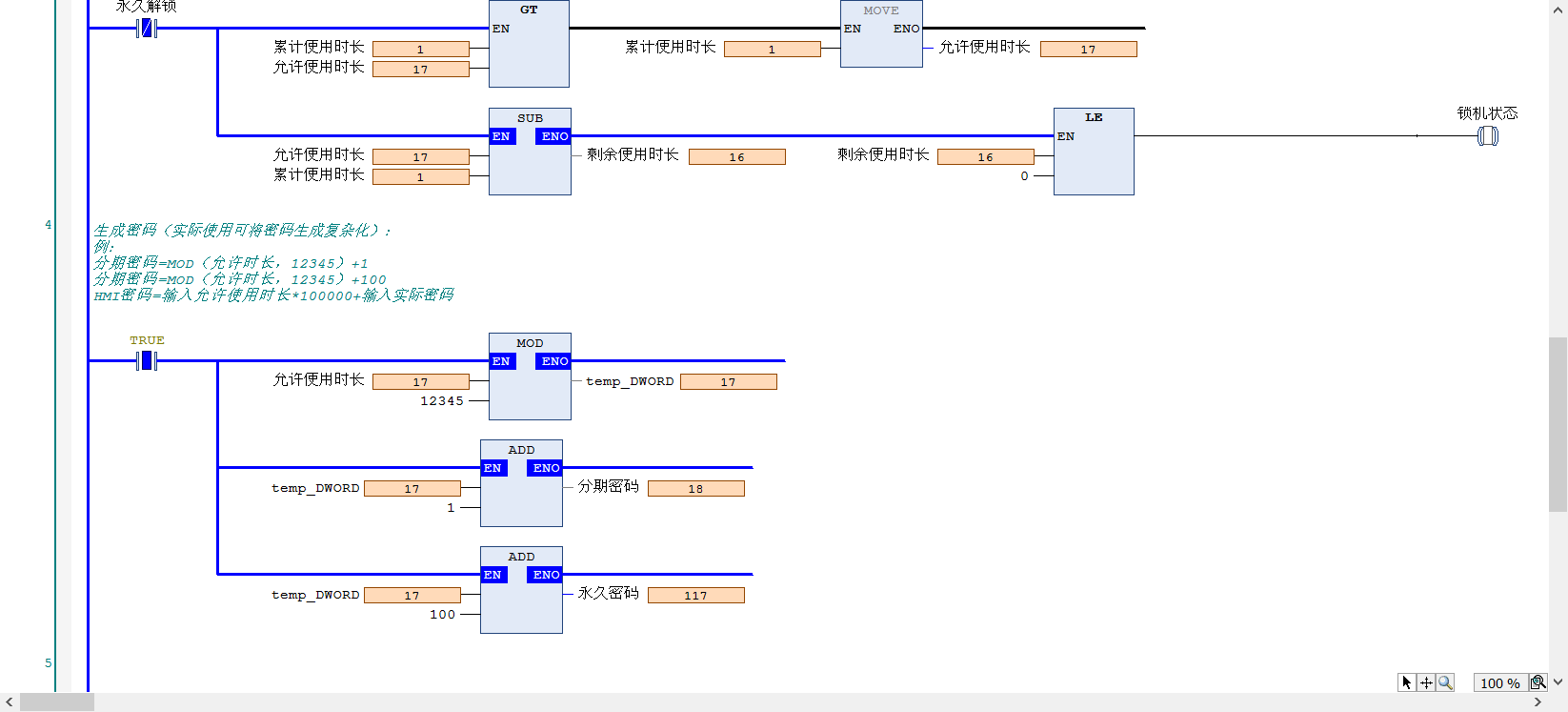The height and width of the screenshot is (712, 1568).
Task: Click the temp_DWORD label at MOD output
Action: 630,381
